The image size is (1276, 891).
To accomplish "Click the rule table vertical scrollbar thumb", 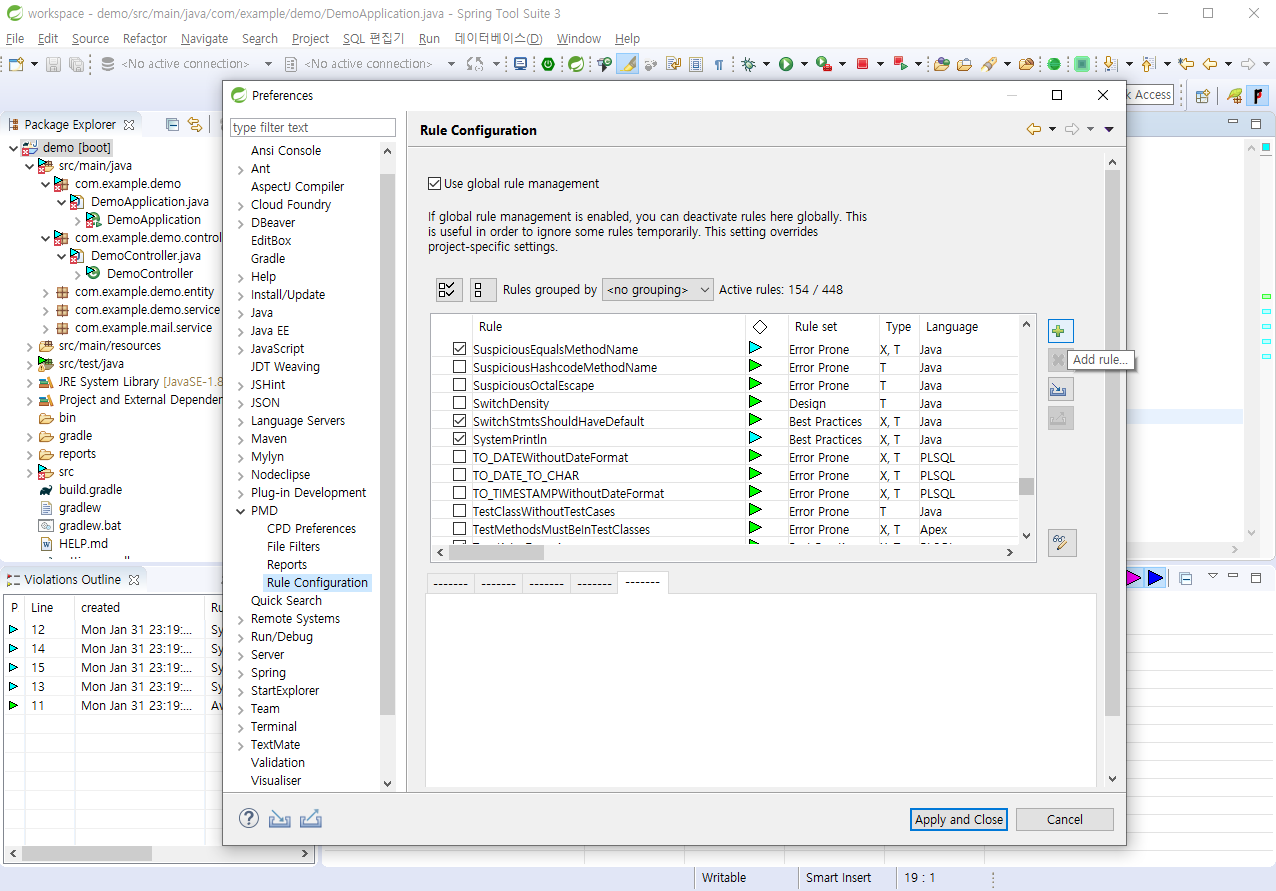I will [1026, 486].
